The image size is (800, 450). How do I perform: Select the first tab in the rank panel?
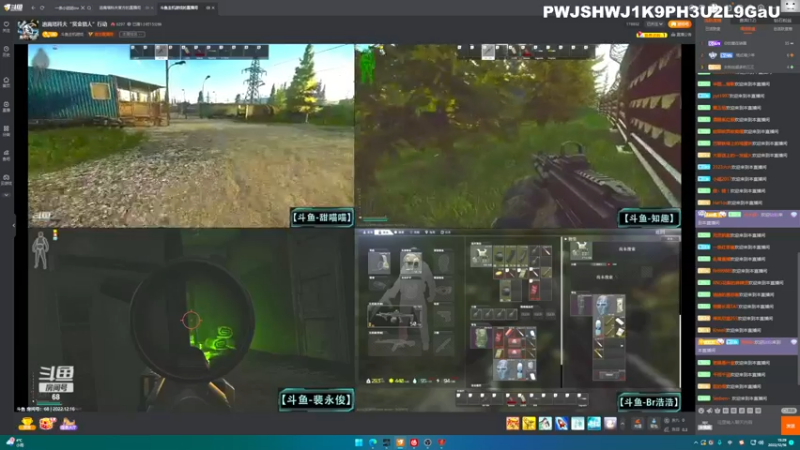(712, 29)
